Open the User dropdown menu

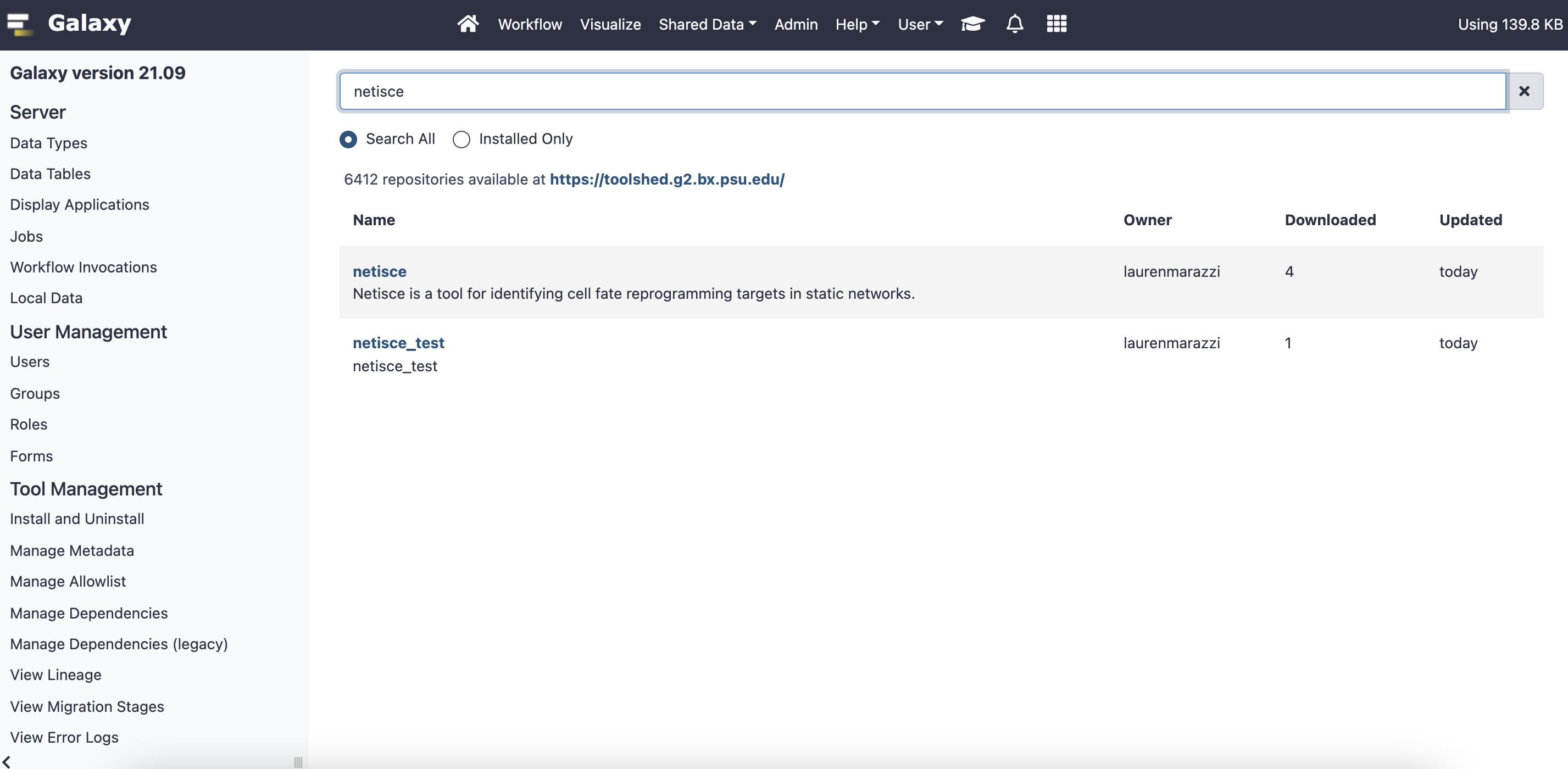pos(920,24)
